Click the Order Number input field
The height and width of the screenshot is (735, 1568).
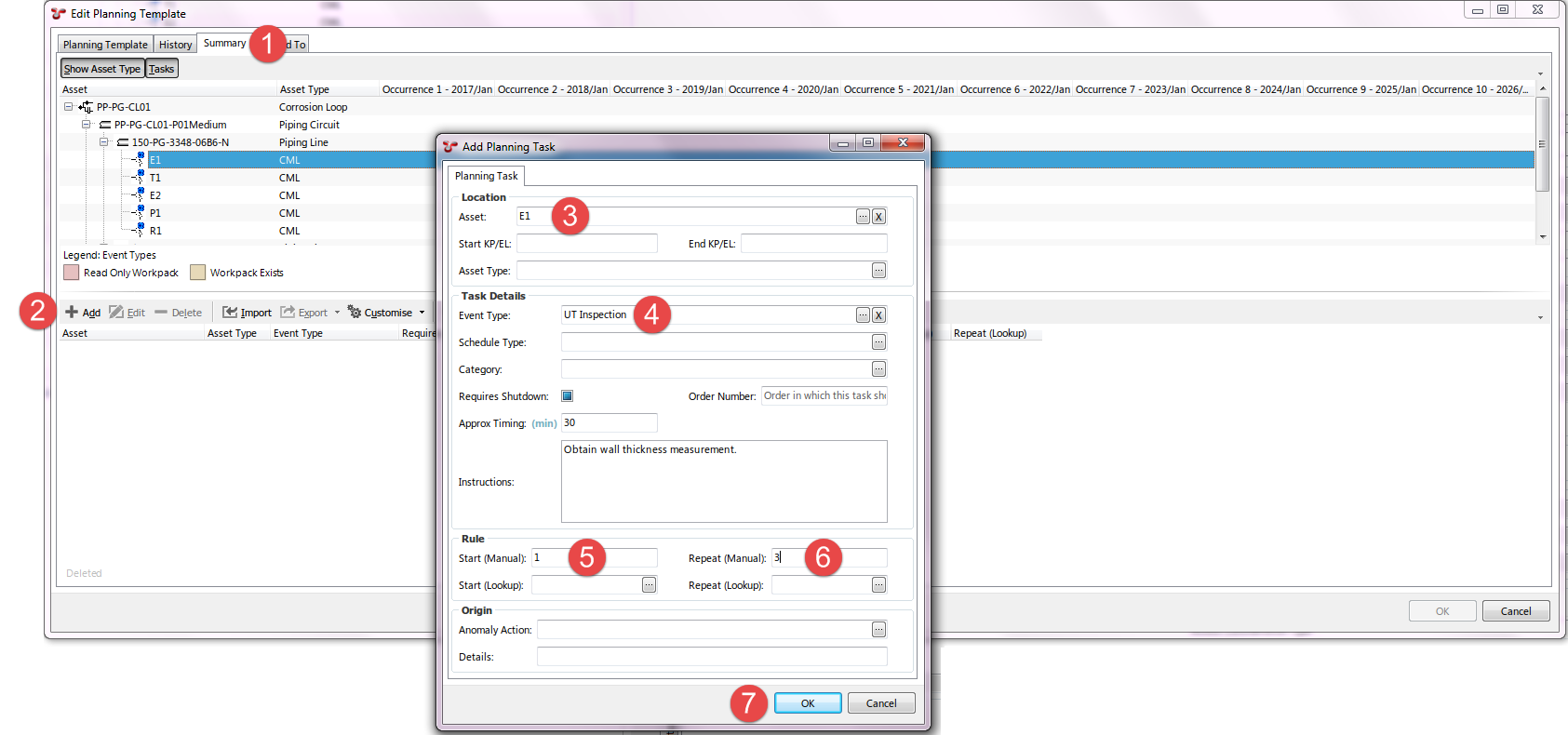tap(824, 396)
